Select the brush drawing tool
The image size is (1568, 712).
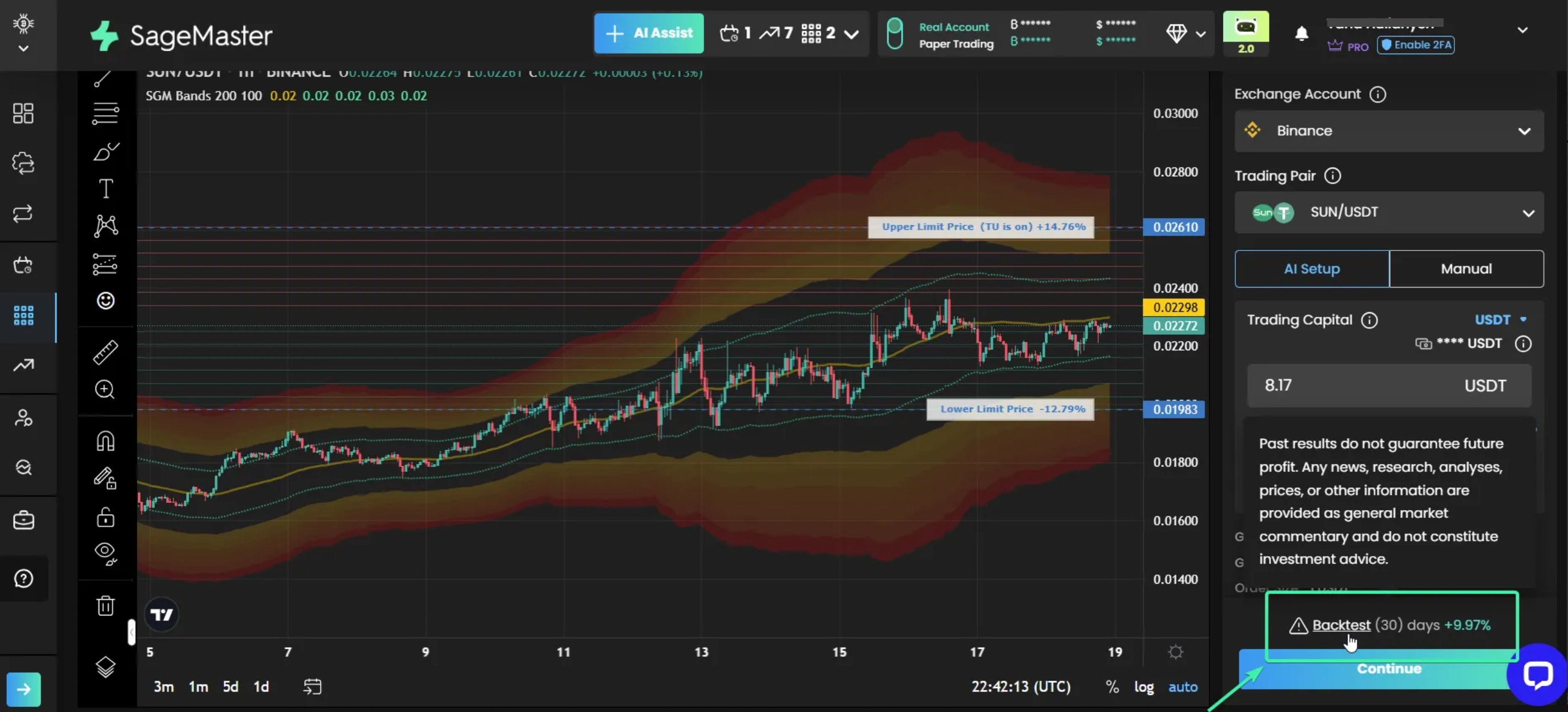click(x=106, y=151)
